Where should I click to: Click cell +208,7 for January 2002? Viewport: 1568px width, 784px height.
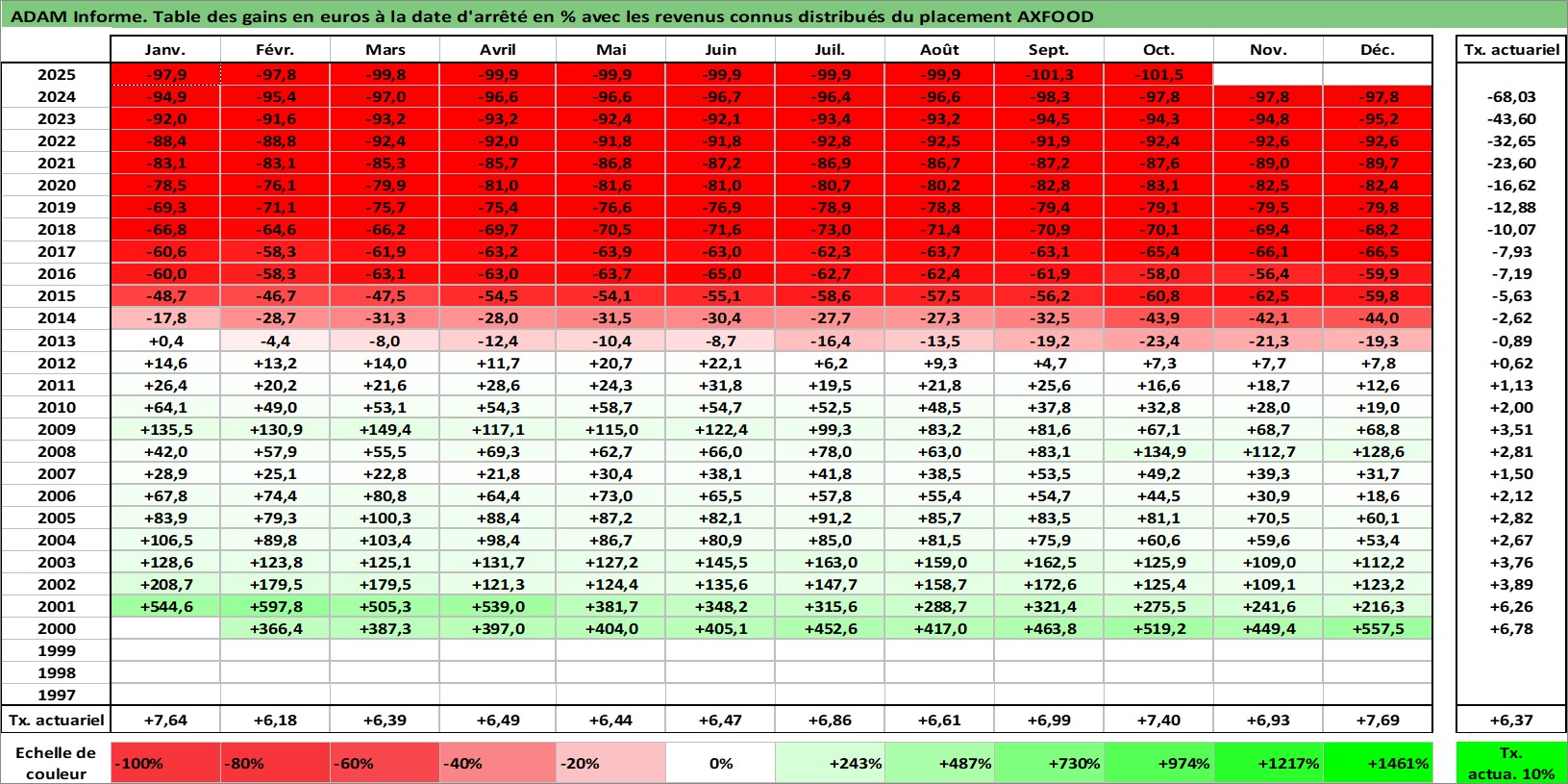coord(165,584)
